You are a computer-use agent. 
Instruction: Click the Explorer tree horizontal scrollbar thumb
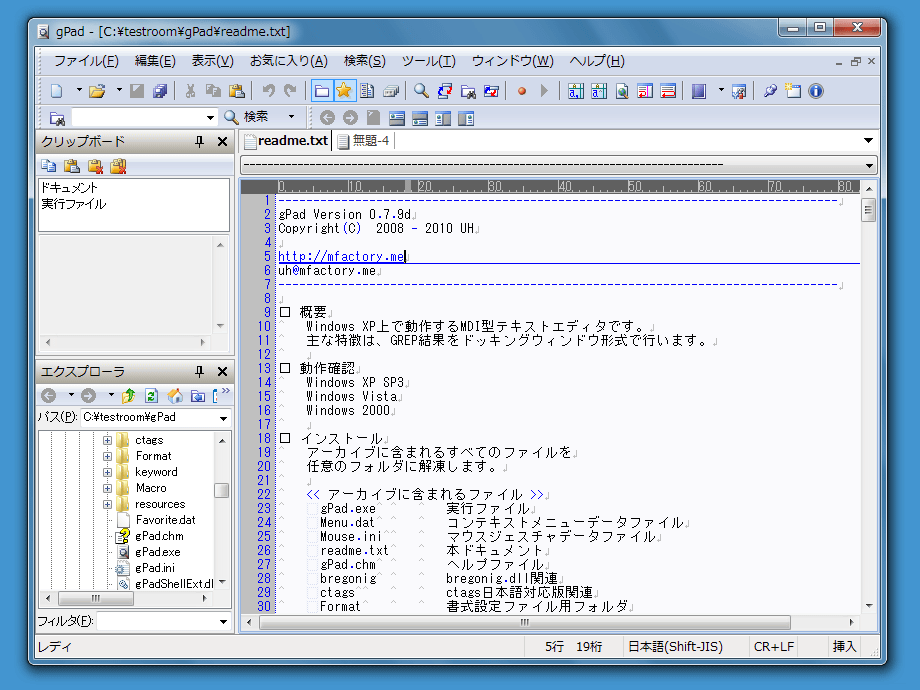pyautogui.click(x=96, y=598)
